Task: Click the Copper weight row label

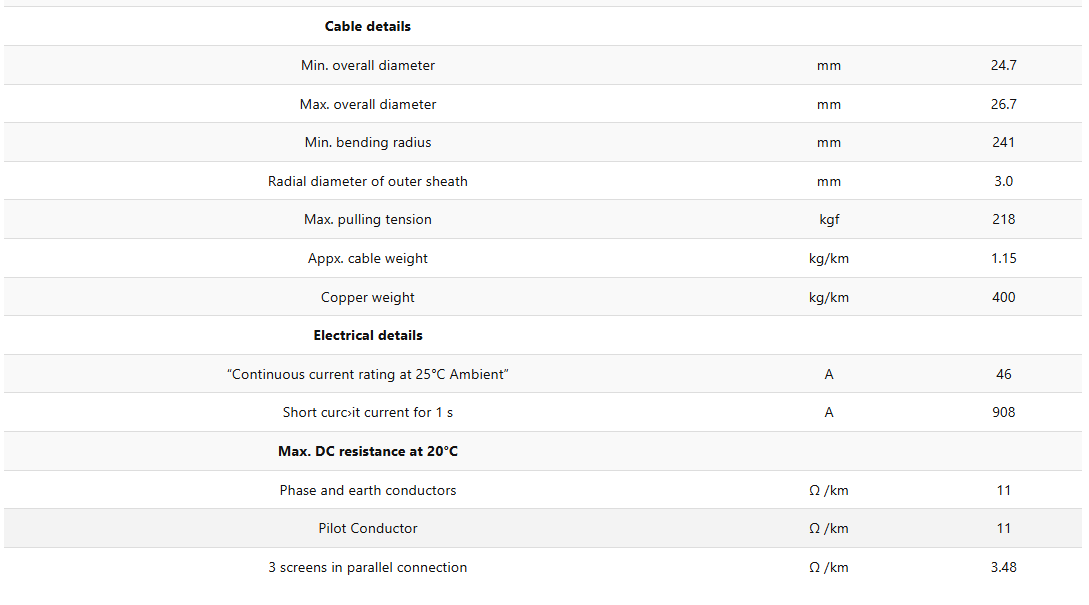Action: [x=367, y=297]
